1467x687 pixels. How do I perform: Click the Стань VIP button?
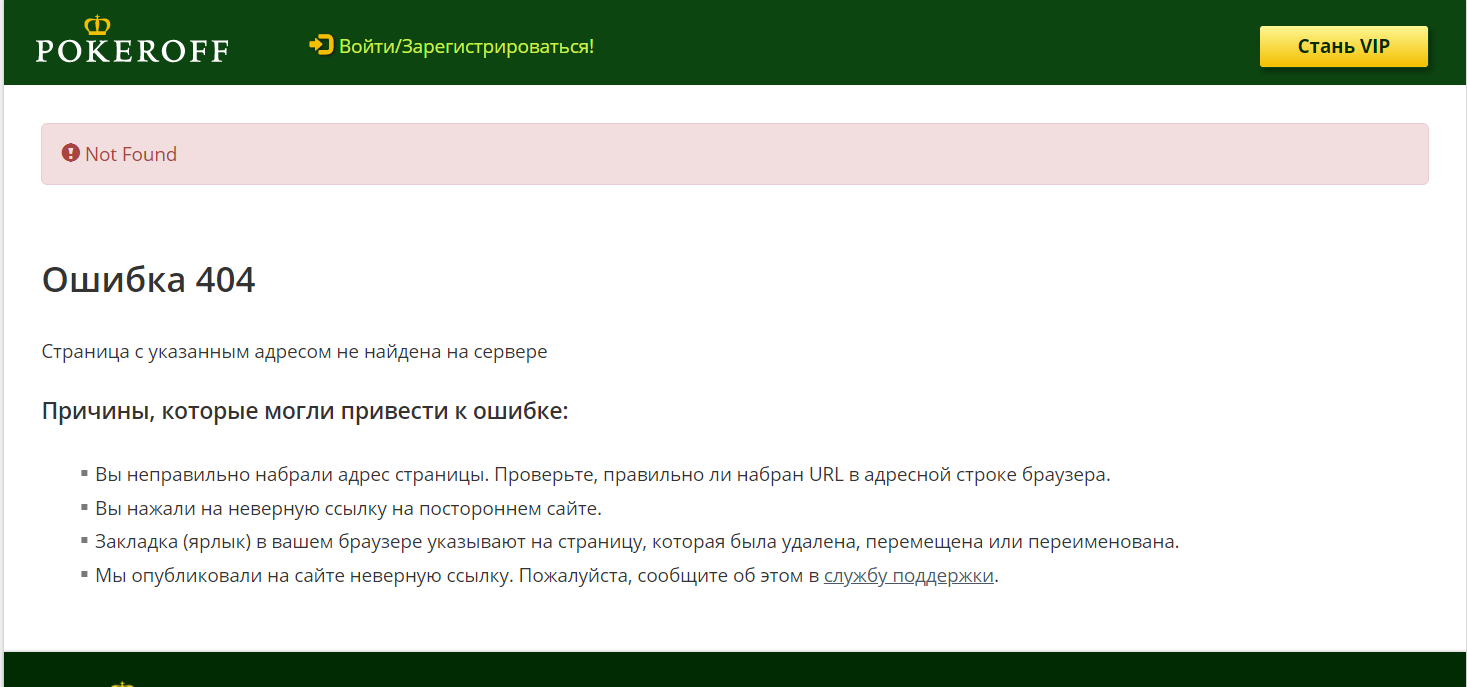coord(1343,46)
